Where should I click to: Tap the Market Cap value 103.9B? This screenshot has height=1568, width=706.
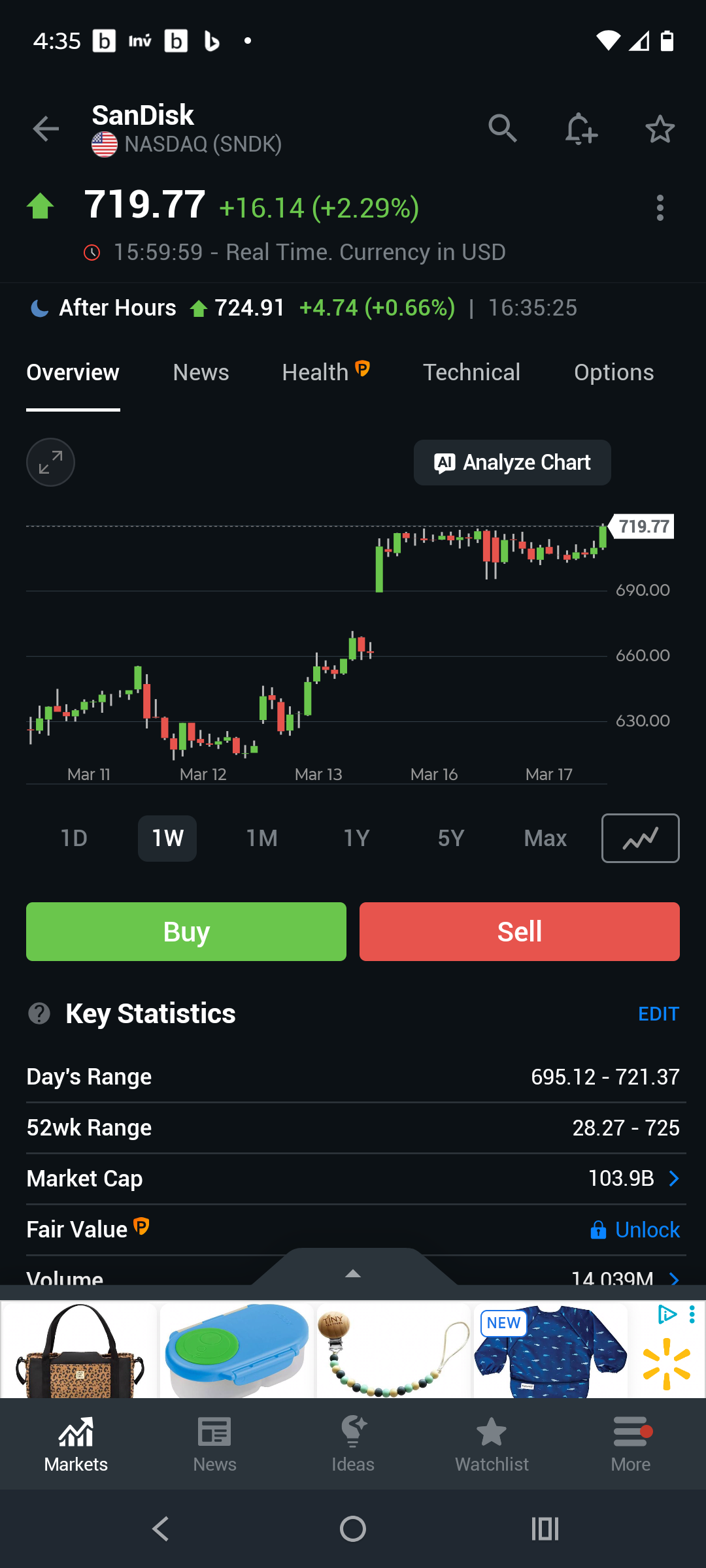[x=621, y=1179]
